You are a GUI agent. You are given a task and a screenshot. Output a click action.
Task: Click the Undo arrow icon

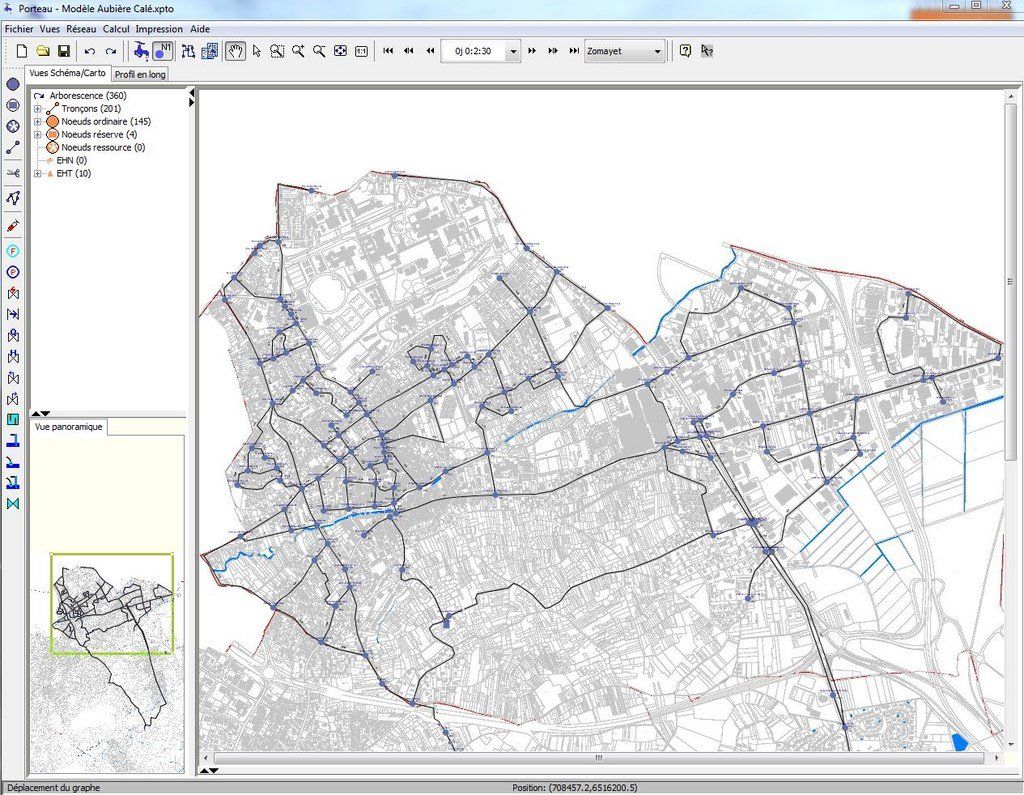coord(90,51)
